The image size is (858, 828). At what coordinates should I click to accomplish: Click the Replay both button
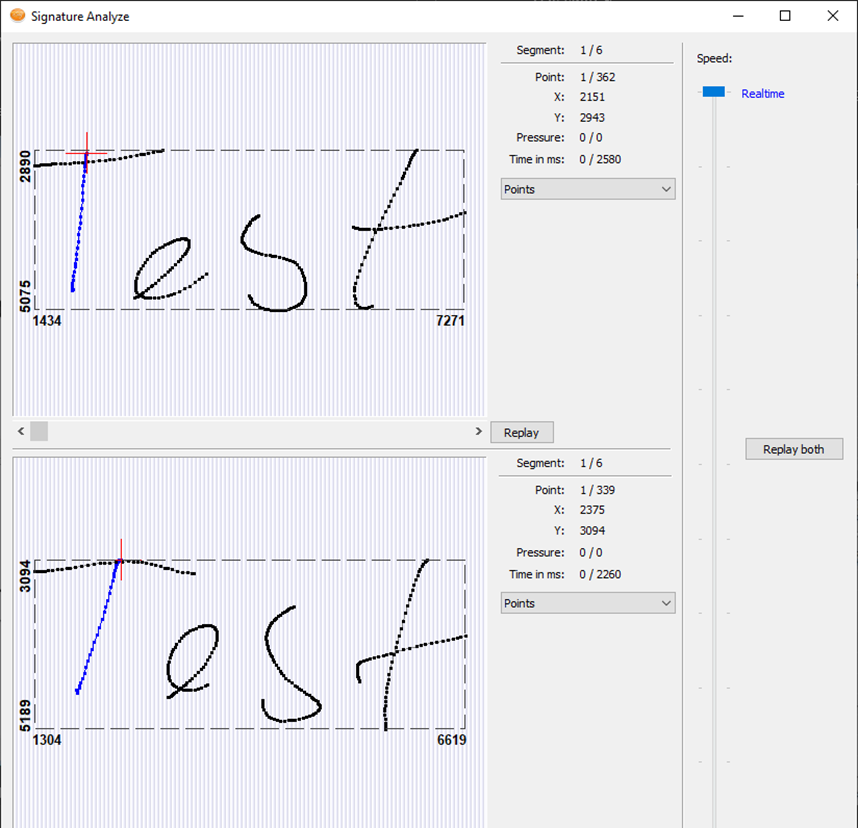[793, 449]
